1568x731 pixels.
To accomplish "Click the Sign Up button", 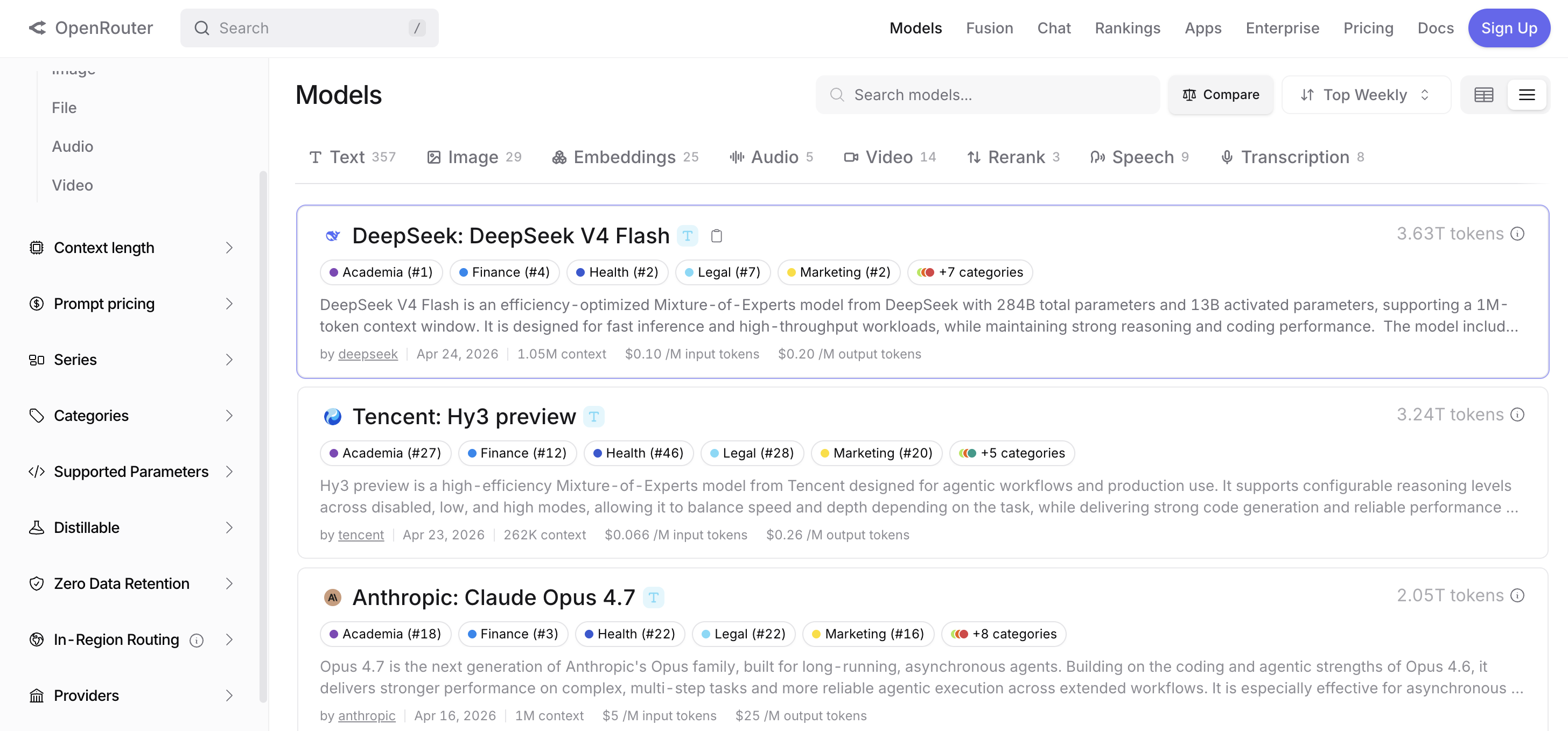I will (x=1509, y=28).
